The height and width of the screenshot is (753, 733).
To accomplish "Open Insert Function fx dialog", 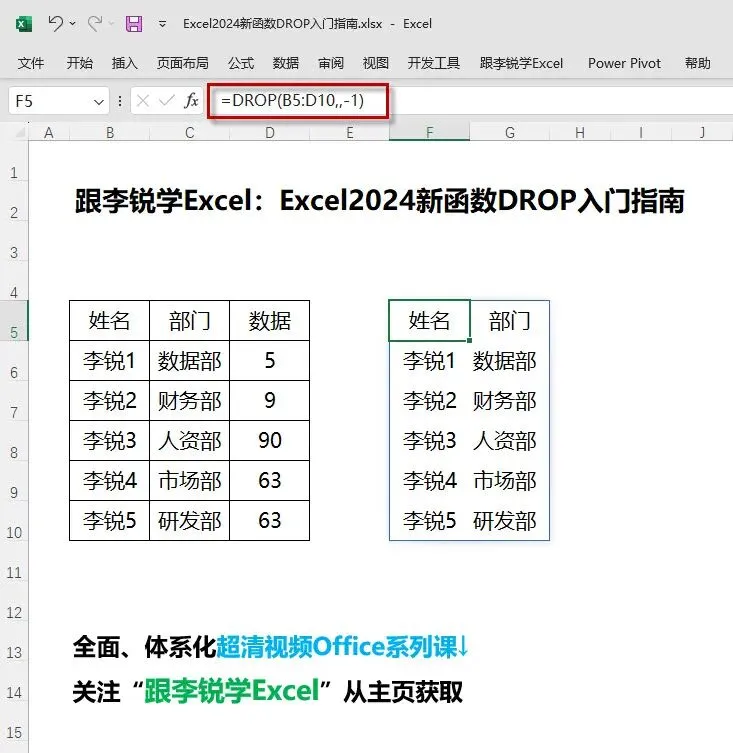I will tap(191, 101).
